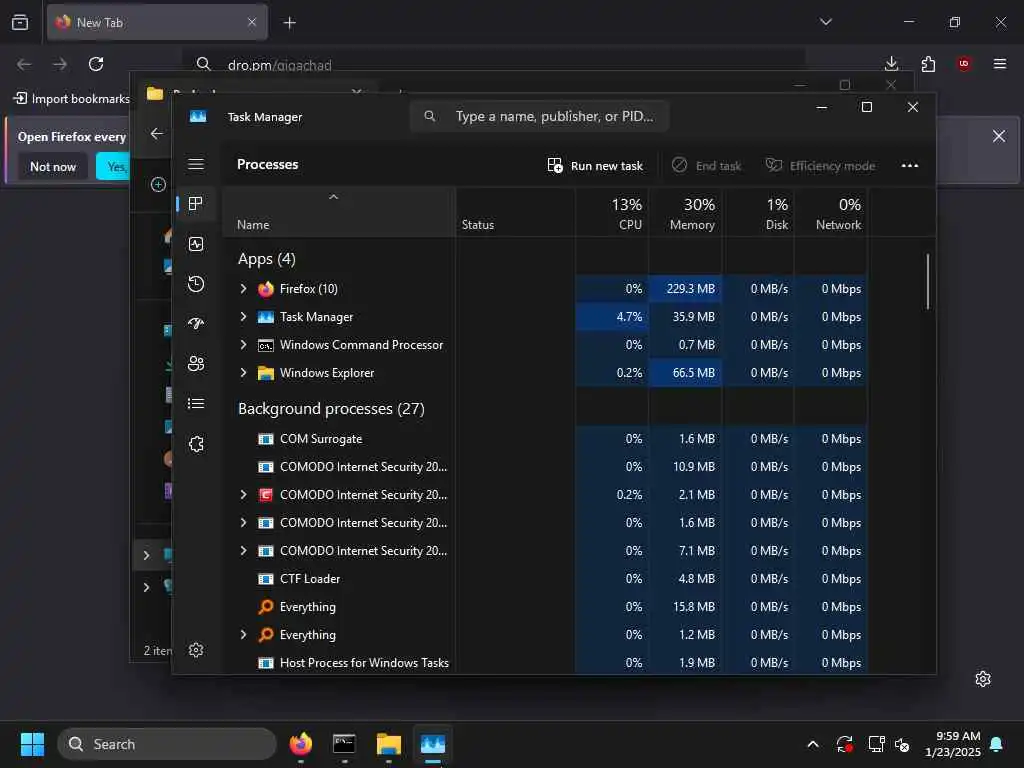
Task: Select the Firefox app icon in process list
Action: (266, 289)
